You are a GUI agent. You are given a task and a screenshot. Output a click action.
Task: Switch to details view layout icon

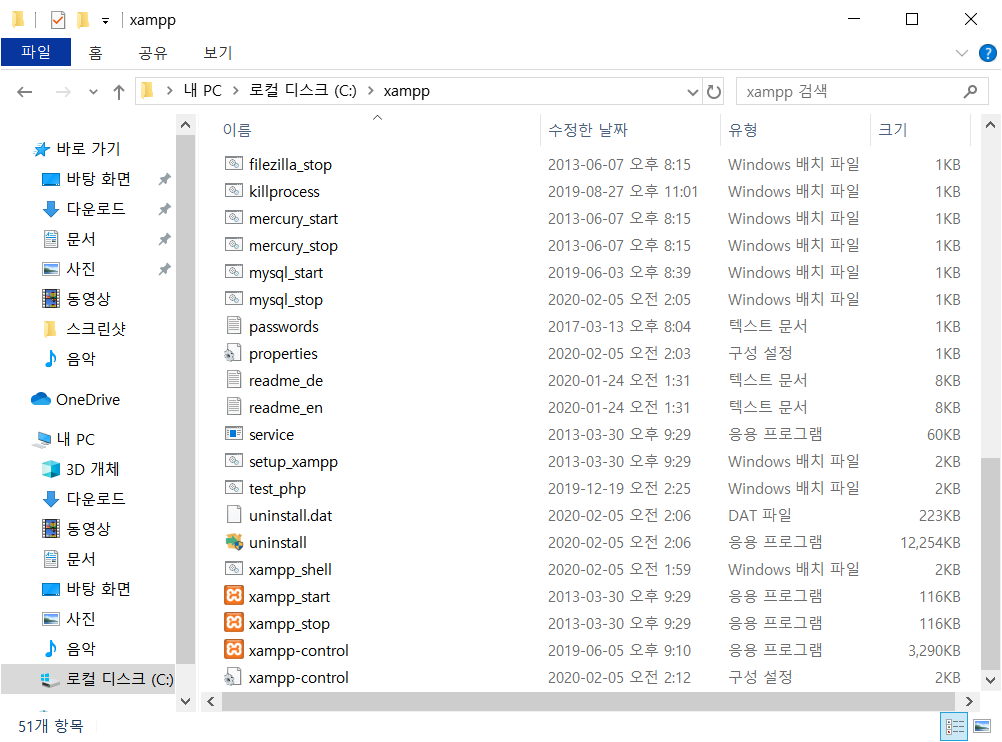pyautogui.click(x=954, y=725)
